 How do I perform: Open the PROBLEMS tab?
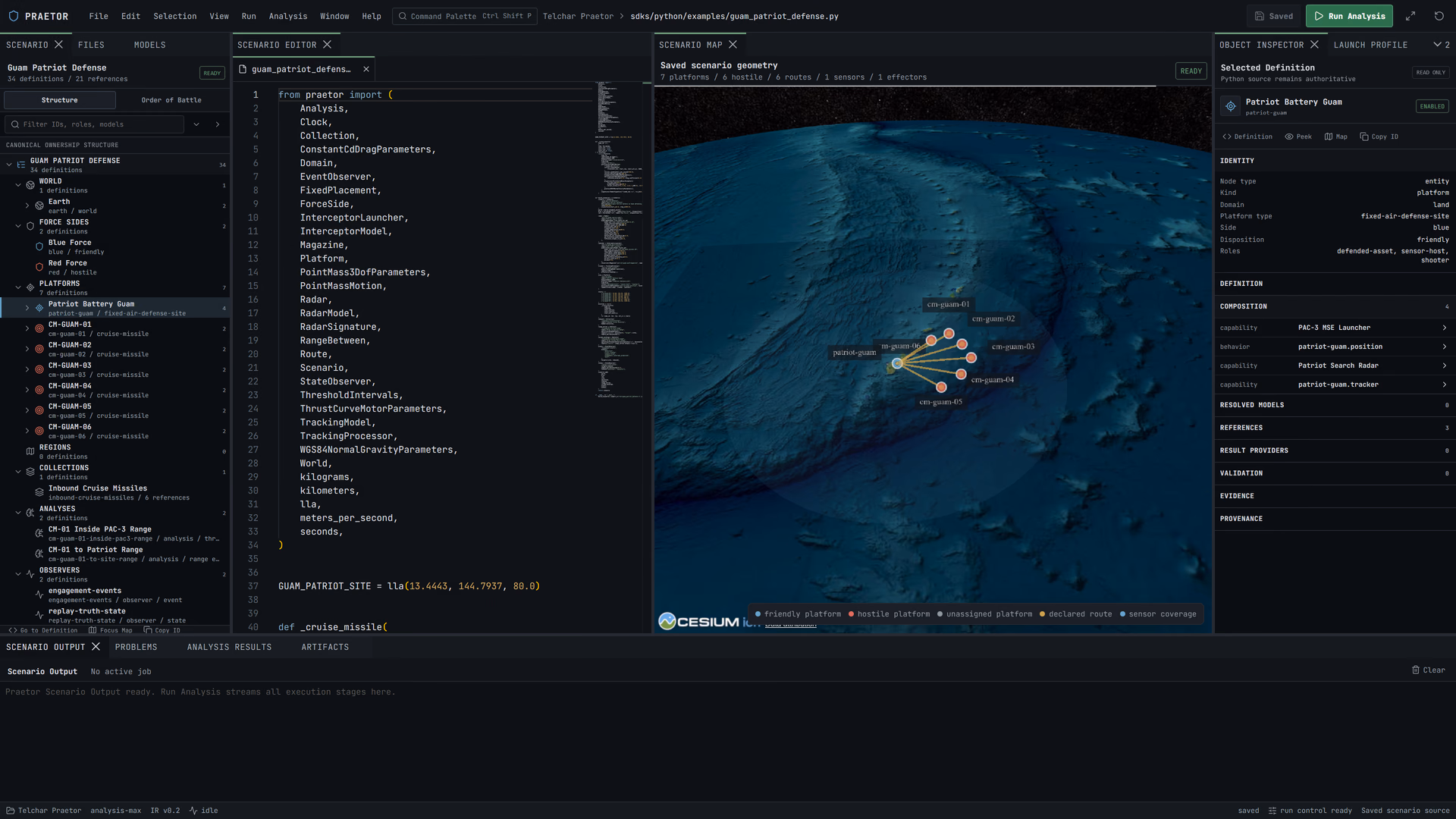[x=136, y=647]
